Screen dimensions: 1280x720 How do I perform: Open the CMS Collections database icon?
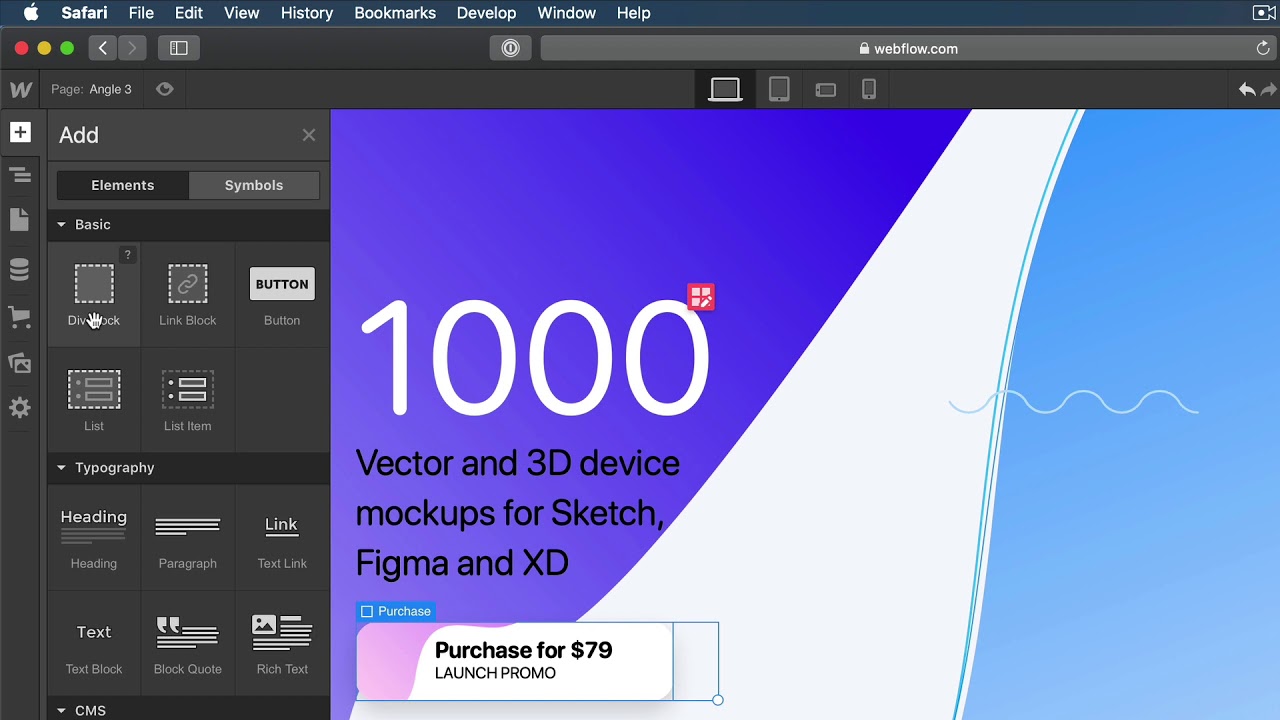click(x=20, y=270)
